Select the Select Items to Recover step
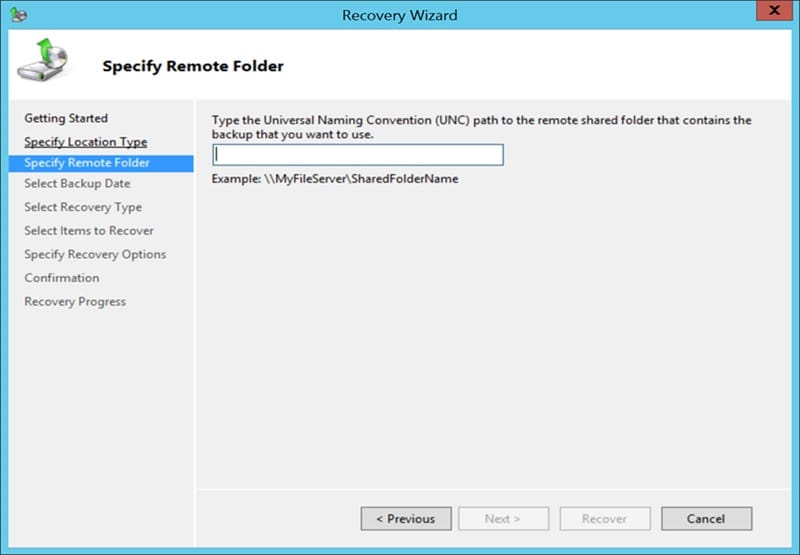This screenshot has height=555, width=800. click(89, 231)
